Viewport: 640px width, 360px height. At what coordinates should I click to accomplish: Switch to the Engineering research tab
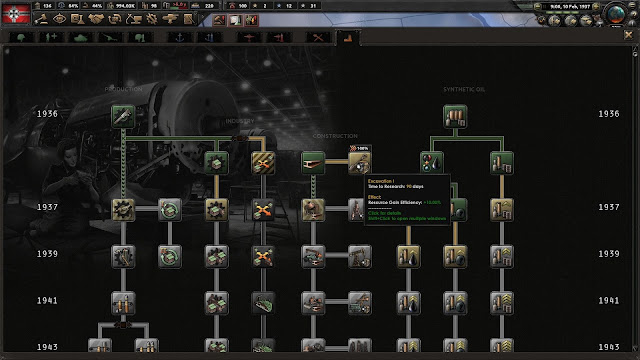point(318,38)
